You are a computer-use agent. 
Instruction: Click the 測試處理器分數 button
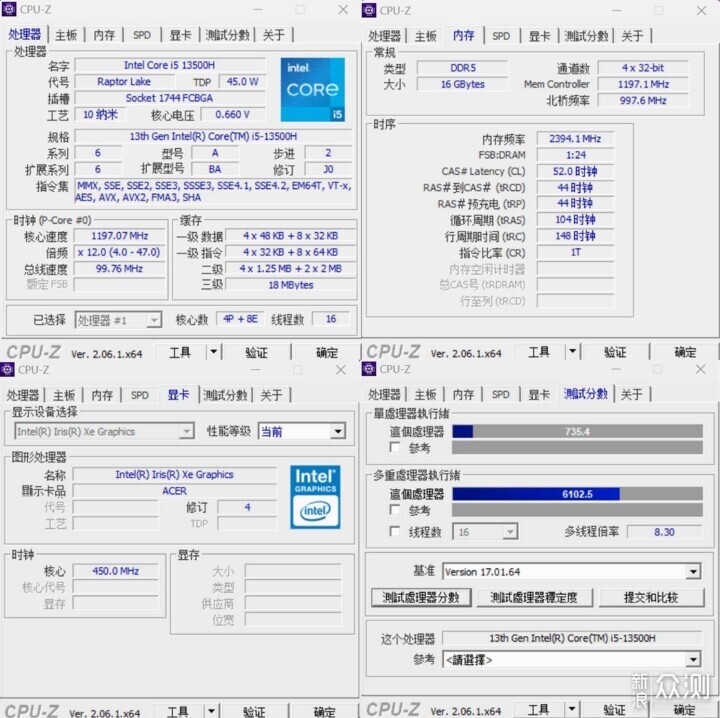pos(421,597)
